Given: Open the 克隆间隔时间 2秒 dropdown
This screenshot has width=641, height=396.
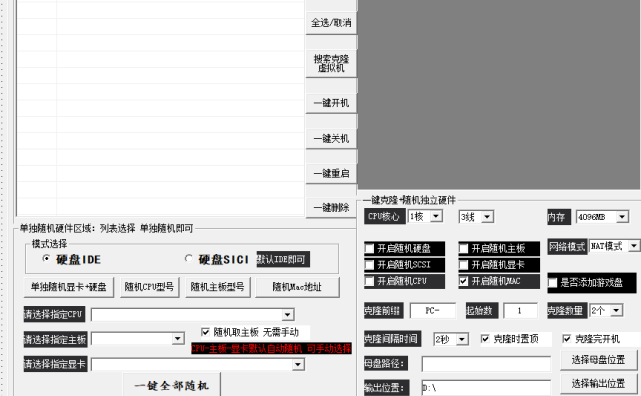Looking at the screenshot, I should click(462, 339).
